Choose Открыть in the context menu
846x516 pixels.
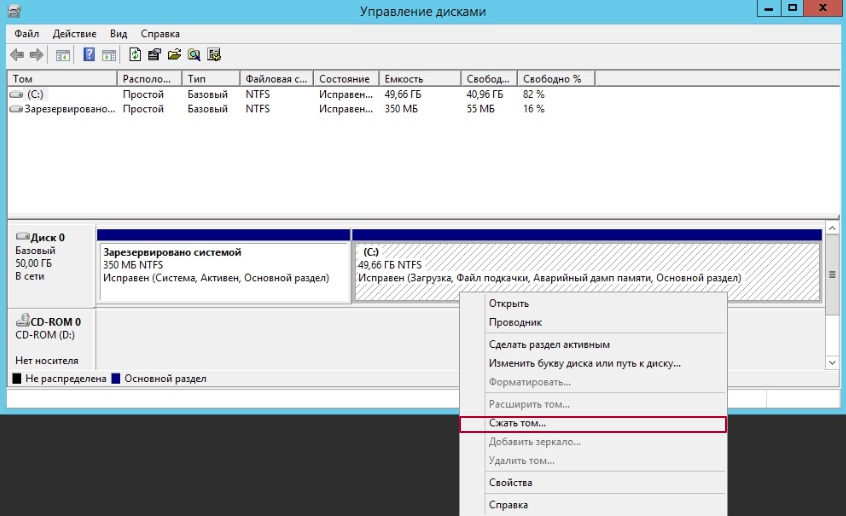593,303
